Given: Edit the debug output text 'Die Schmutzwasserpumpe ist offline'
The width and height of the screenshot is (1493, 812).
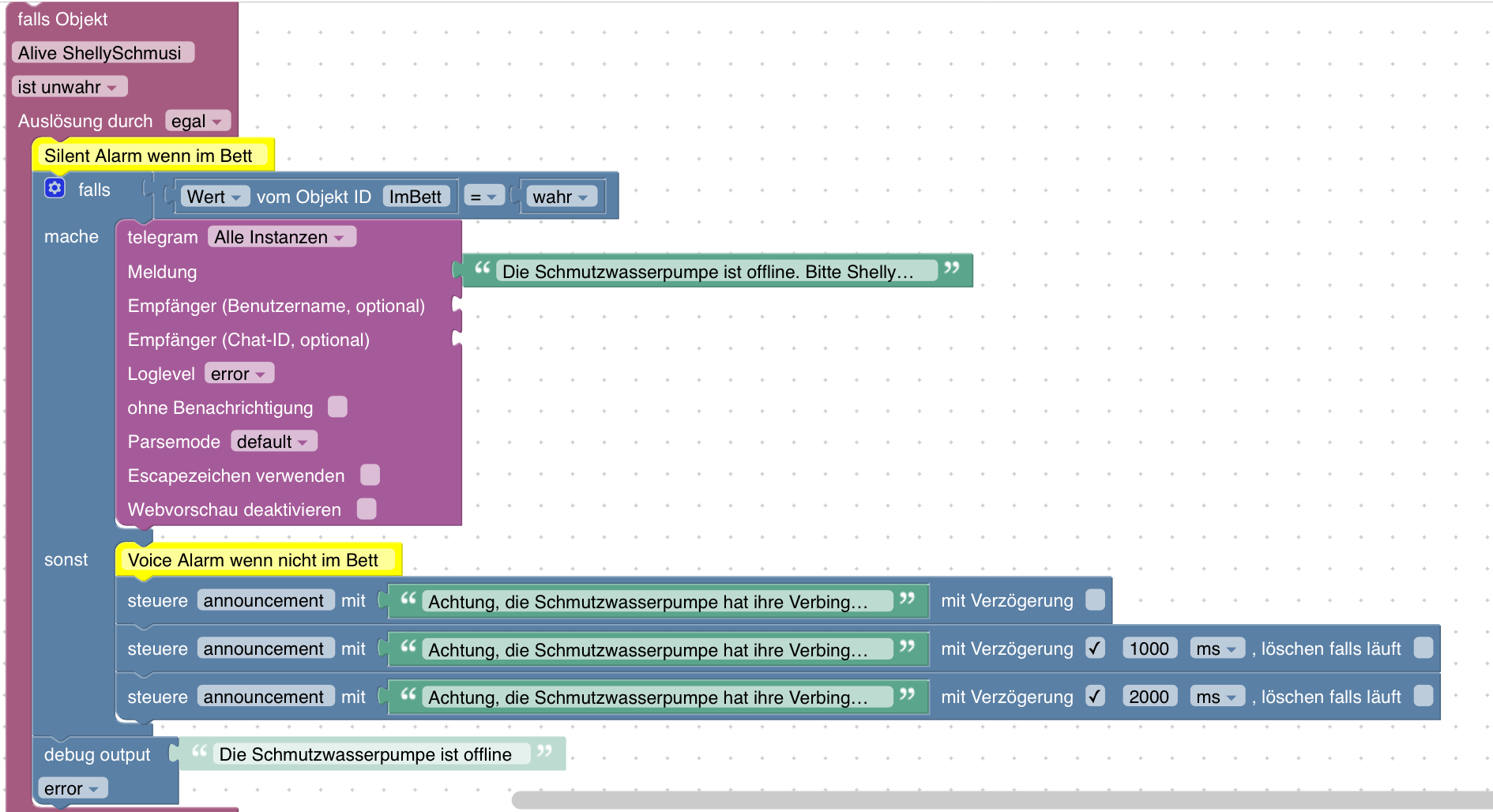Looking at the screenshot, I should point(371,754).
